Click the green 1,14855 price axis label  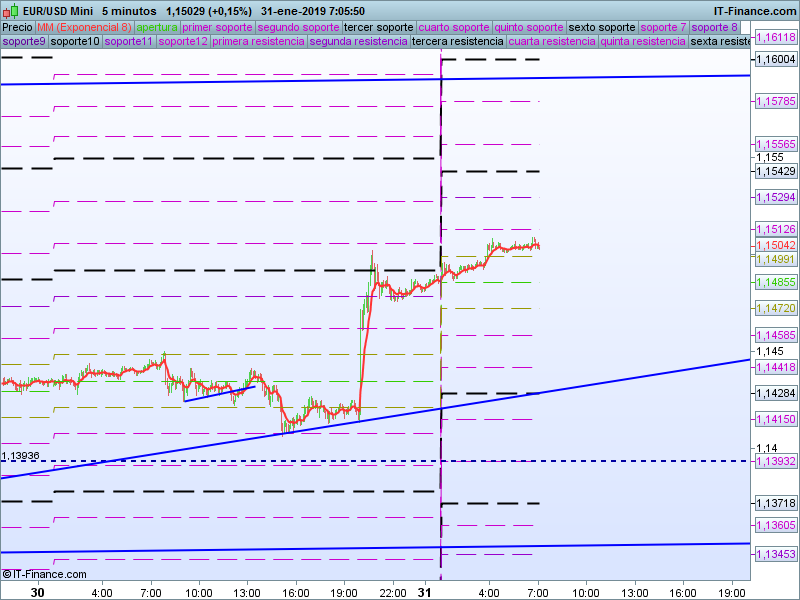(776, 283)
